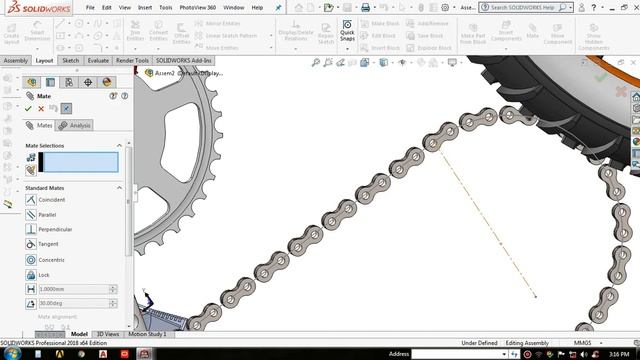Open dropdown arrow beside Options gear
This screenshot has width=640, height=360.
(x=454, y=7)
